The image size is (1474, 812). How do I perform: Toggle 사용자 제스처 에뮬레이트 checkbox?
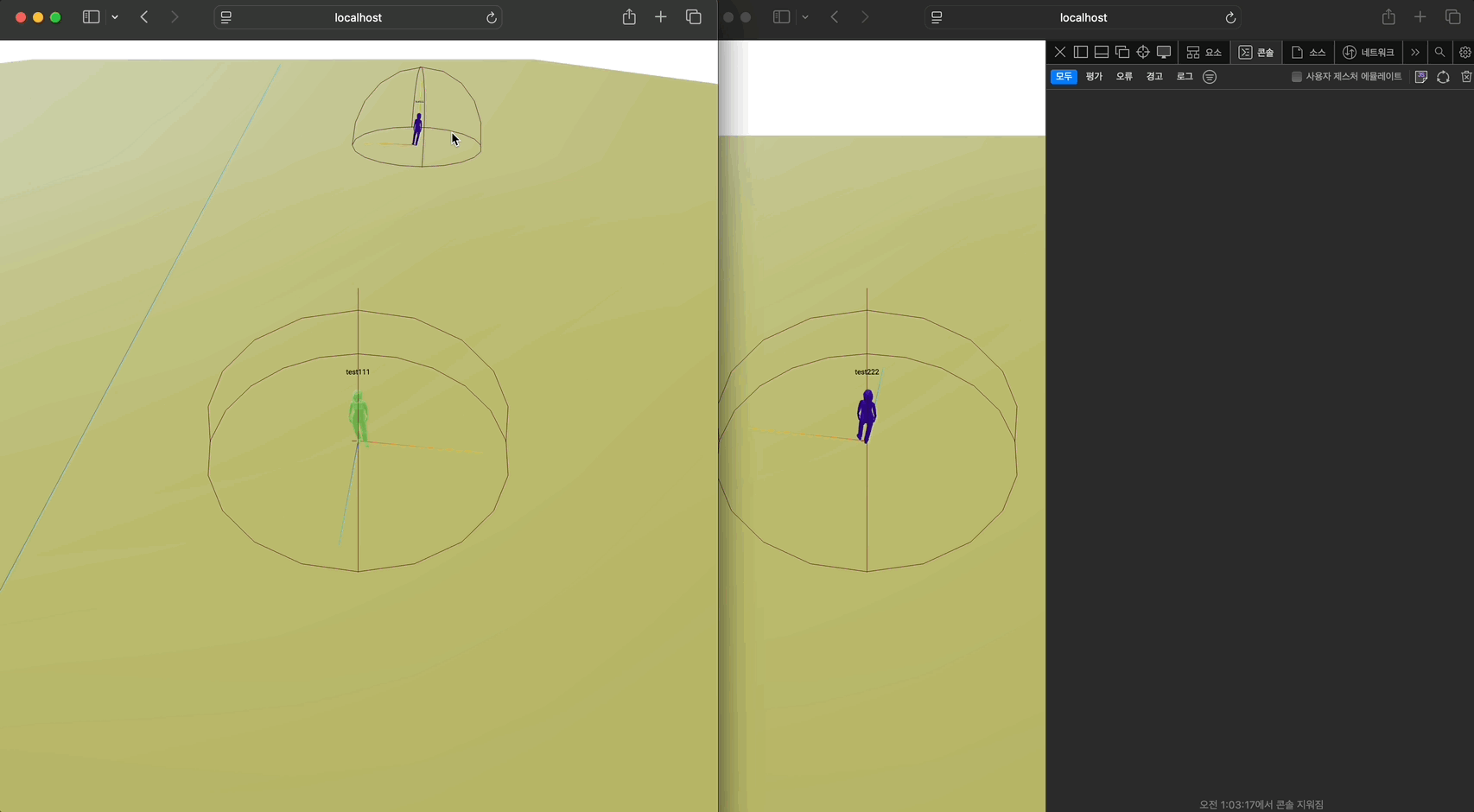point(1296,77)
